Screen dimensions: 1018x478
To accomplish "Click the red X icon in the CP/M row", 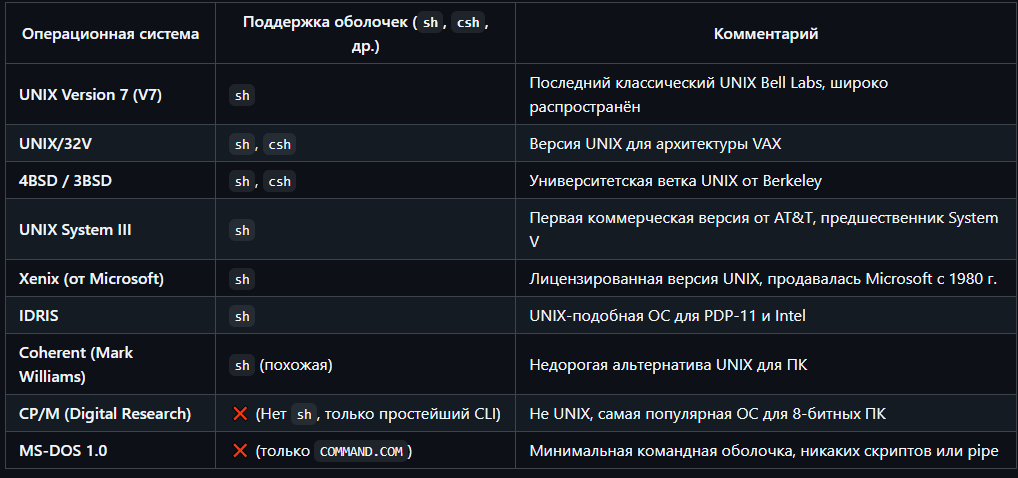I will click(240, 414).
